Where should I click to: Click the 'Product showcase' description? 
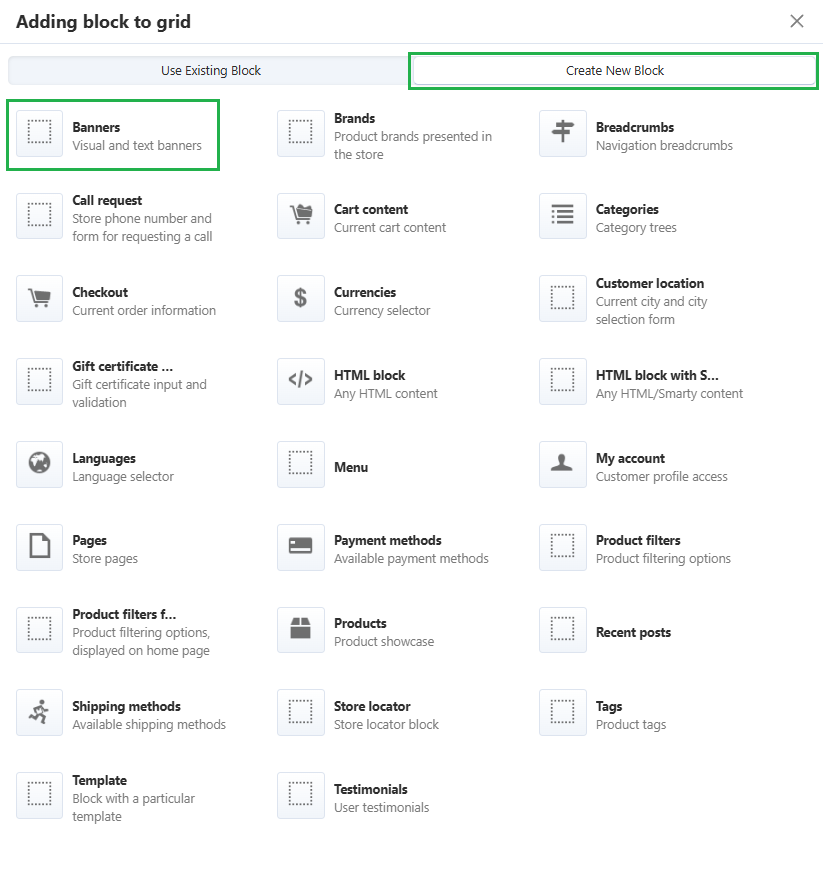tap(384, 642)
